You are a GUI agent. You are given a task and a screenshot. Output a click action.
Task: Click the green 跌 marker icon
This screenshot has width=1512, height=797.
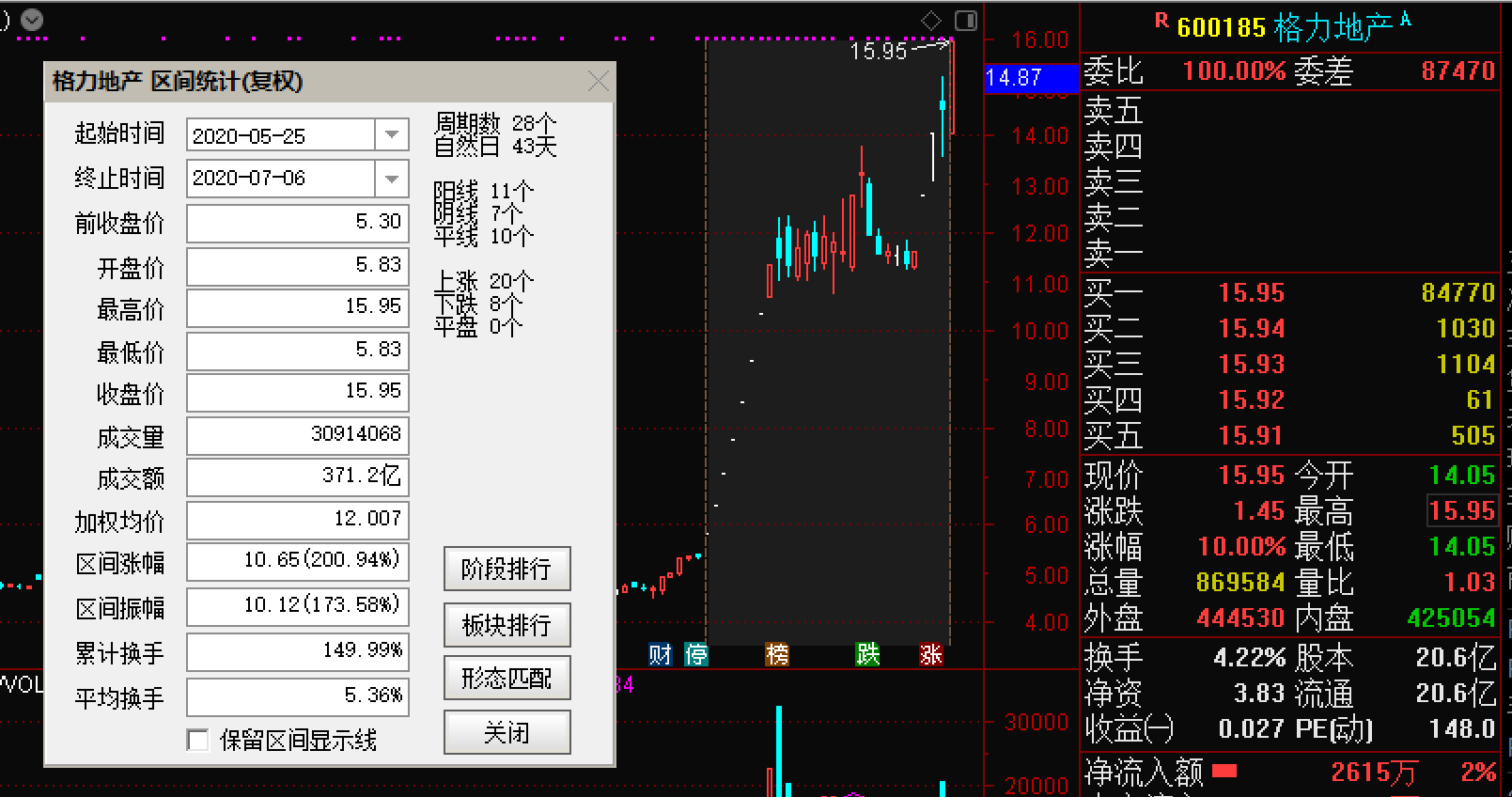click(867, 654)
